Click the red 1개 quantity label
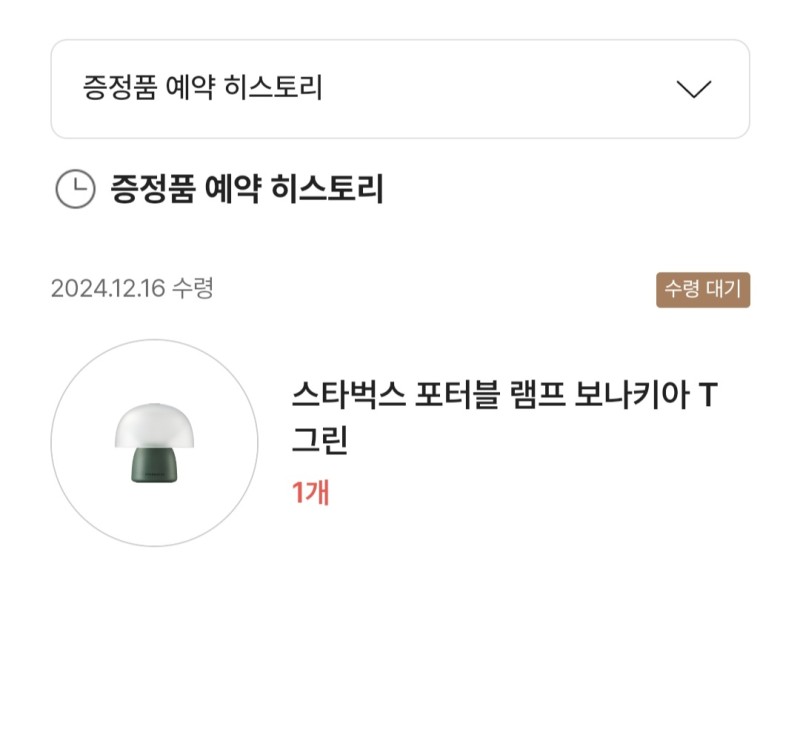This screenshot has height=755, width=800. pyautogui.click(x=310, y=493)
